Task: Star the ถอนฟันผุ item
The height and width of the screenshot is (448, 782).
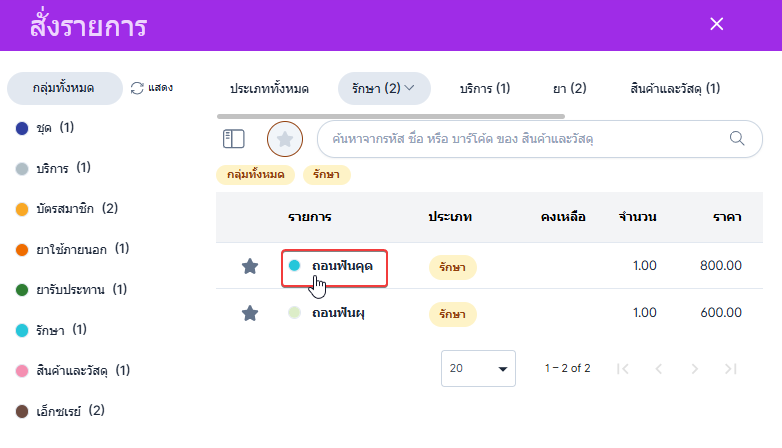Action: pyautogui.click(x=250, y=313)
